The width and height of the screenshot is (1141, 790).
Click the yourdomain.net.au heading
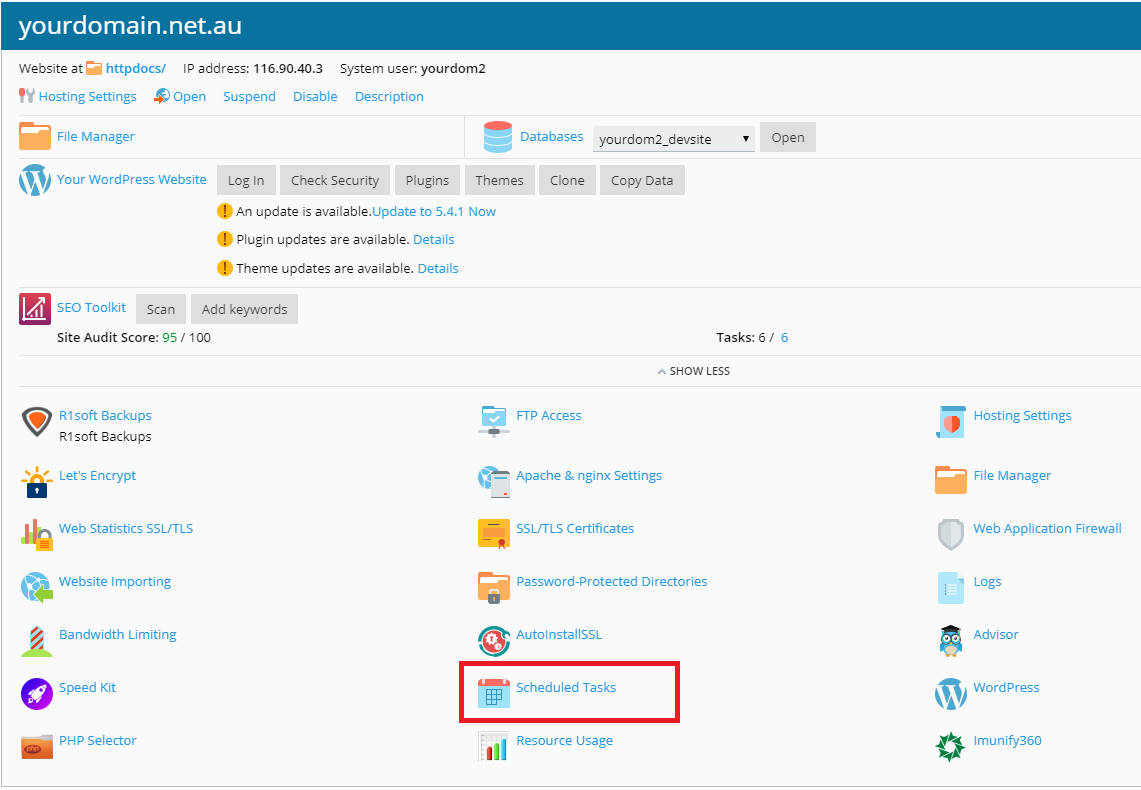click(130, 25)
